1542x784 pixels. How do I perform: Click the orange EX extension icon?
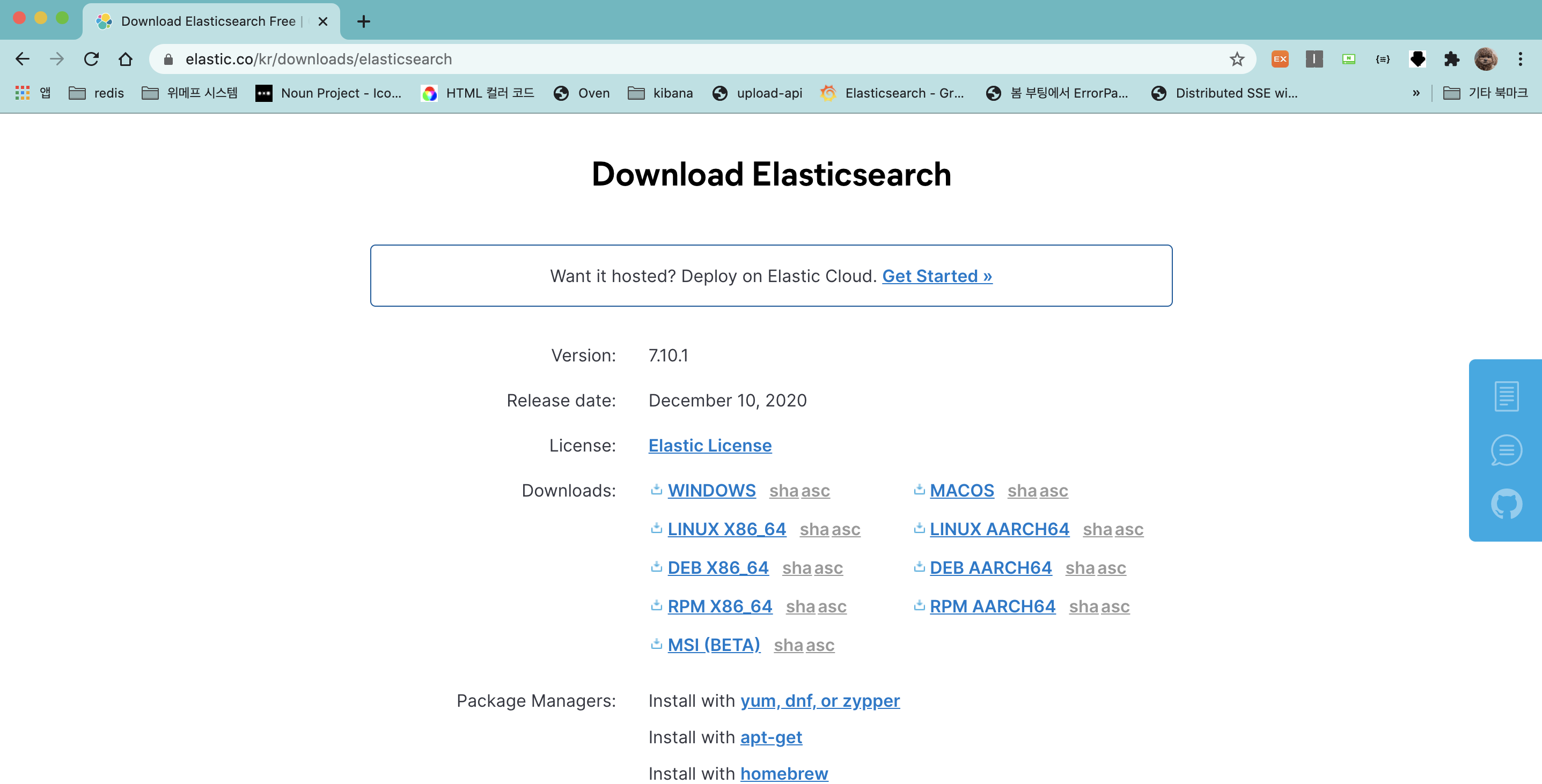click(1280, 59)
